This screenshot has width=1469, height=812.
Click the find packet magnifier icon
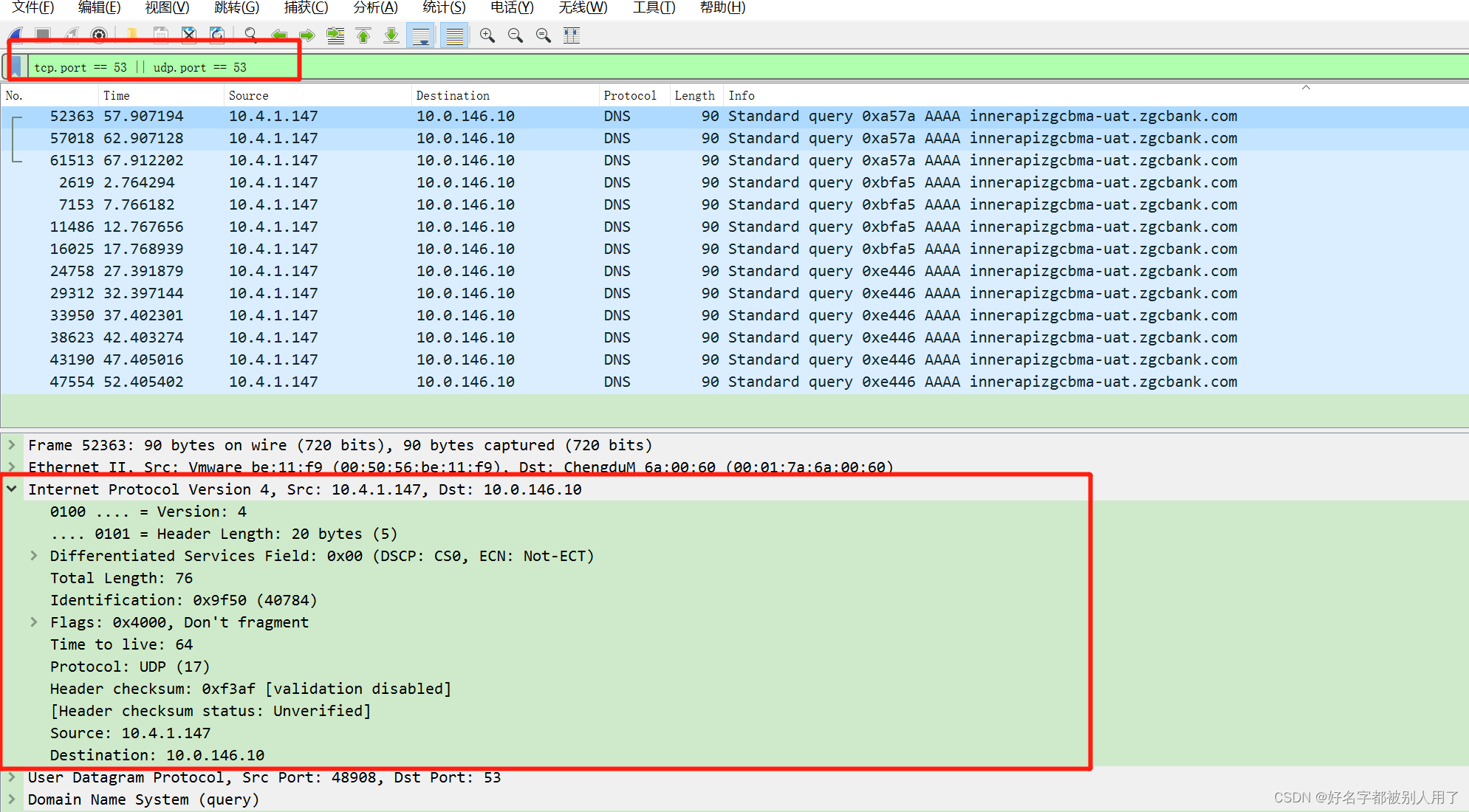[251, 35]
